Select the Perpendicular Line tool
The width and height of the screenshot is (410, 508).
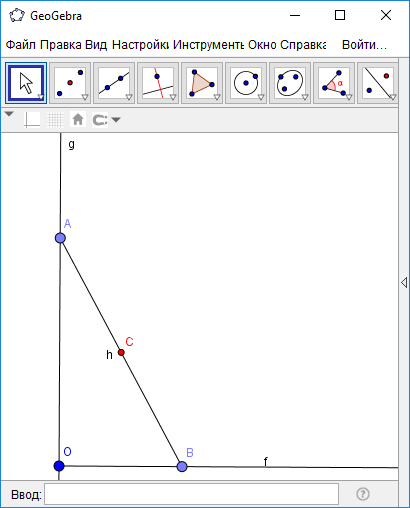coord(158,83)
